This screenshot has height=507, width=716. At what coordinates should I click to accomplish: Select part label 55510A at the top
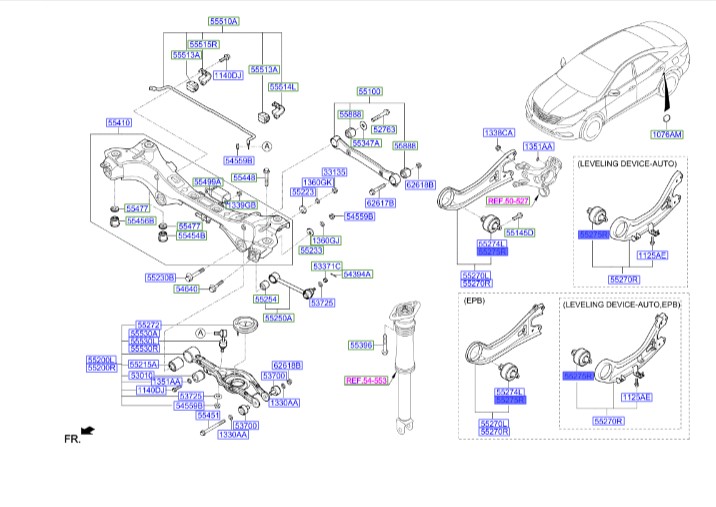pyautogui.click(x=224, y=21)
